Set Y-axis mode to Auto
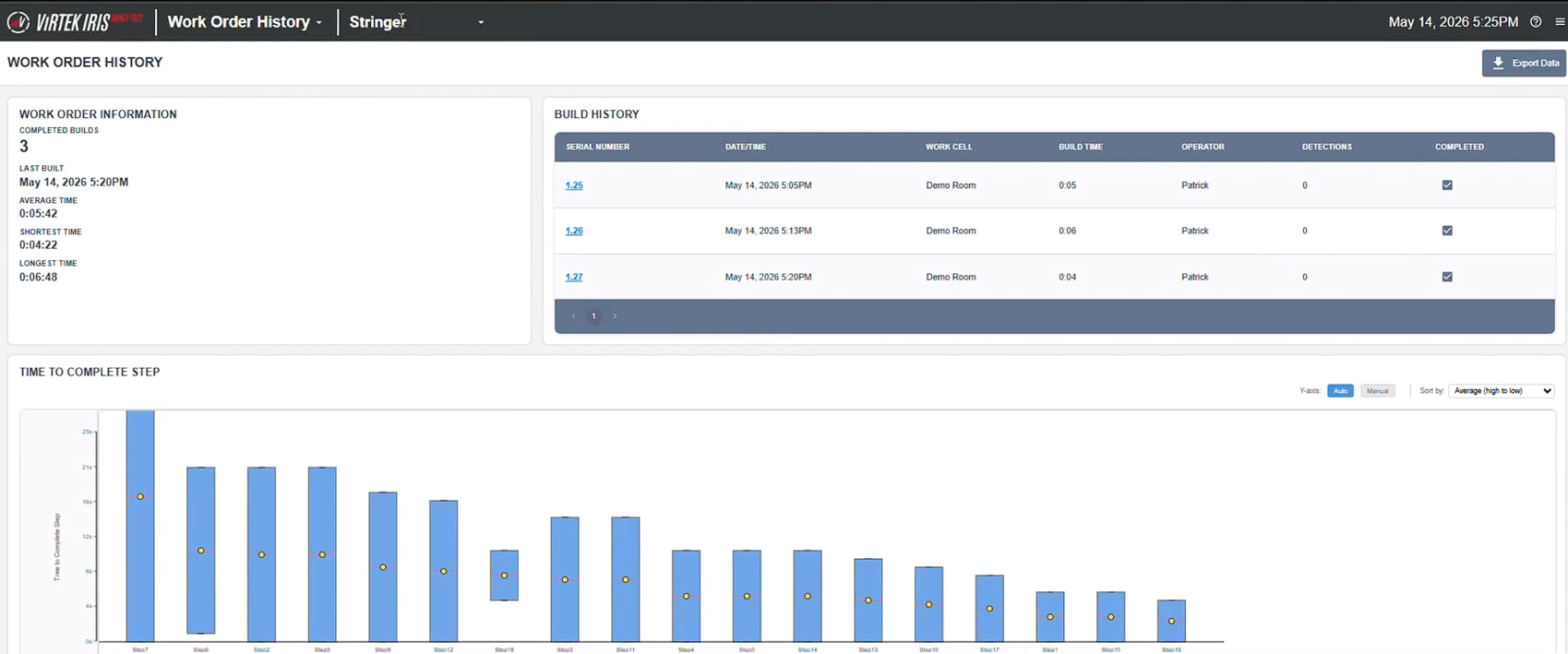 click(1340, 391)
